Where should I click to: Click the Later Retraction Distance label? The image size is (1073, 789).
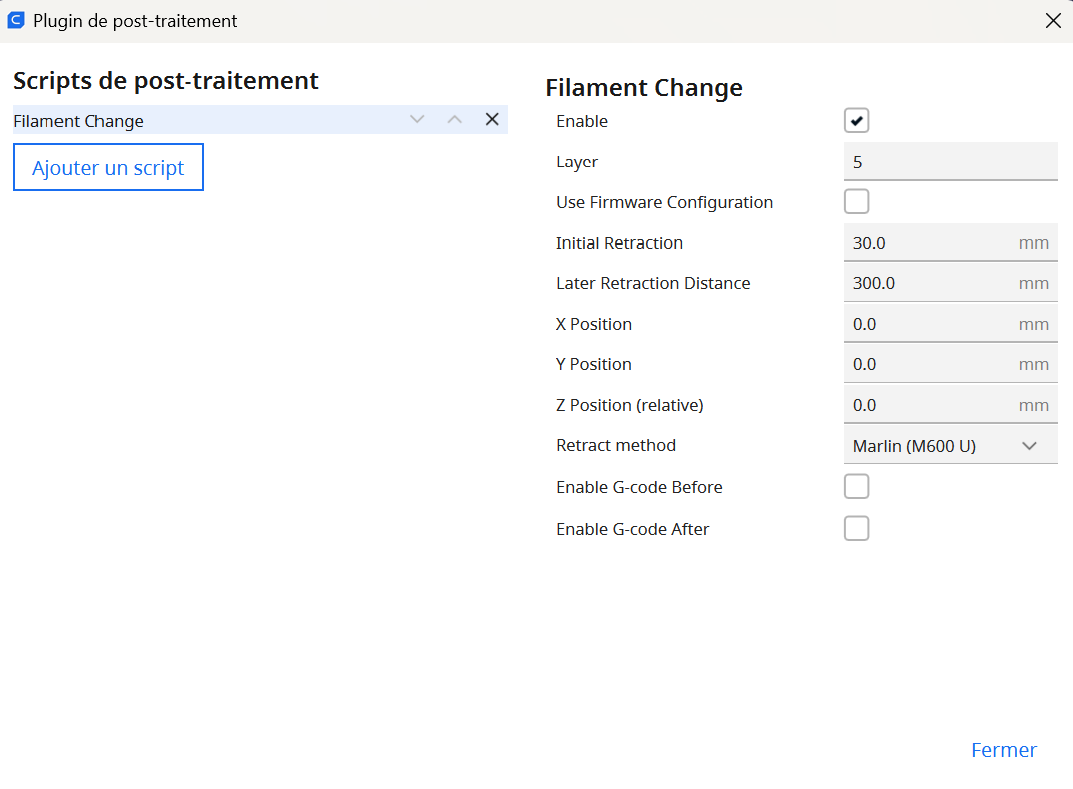click(x=653, y=283)
